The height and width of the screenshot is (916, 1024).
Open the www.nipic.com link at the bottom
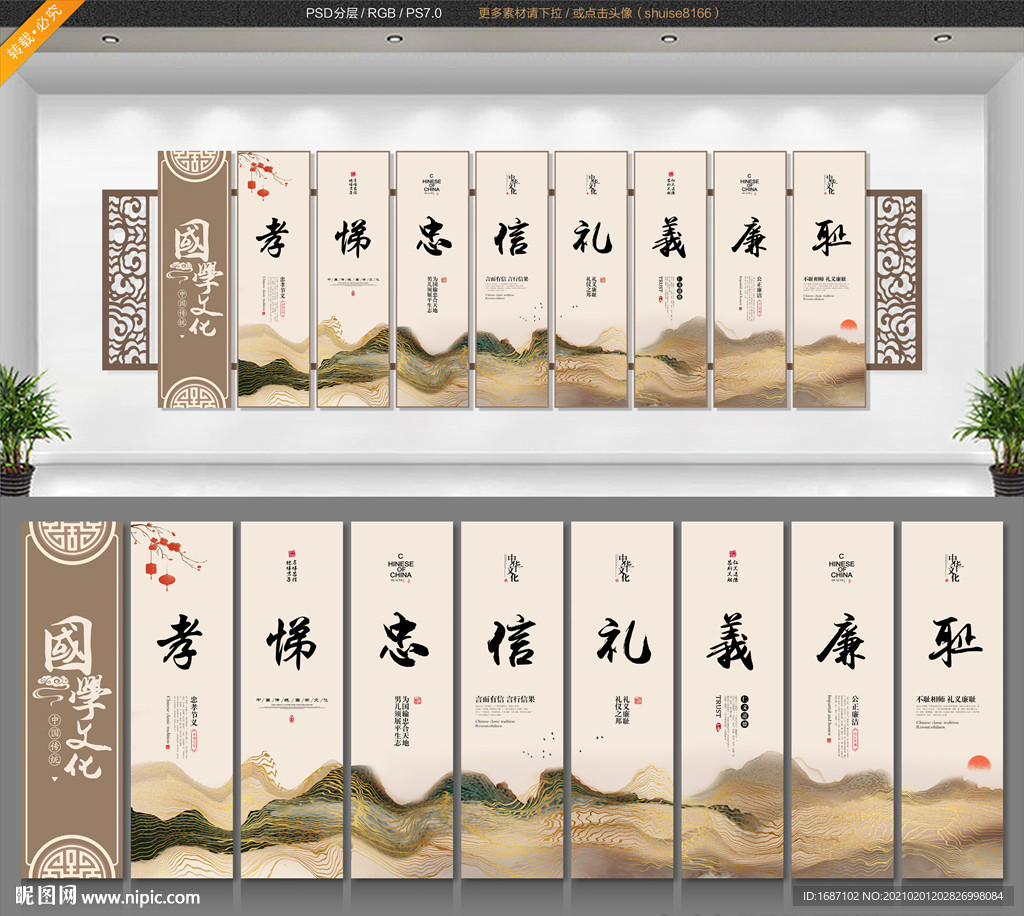140,898
